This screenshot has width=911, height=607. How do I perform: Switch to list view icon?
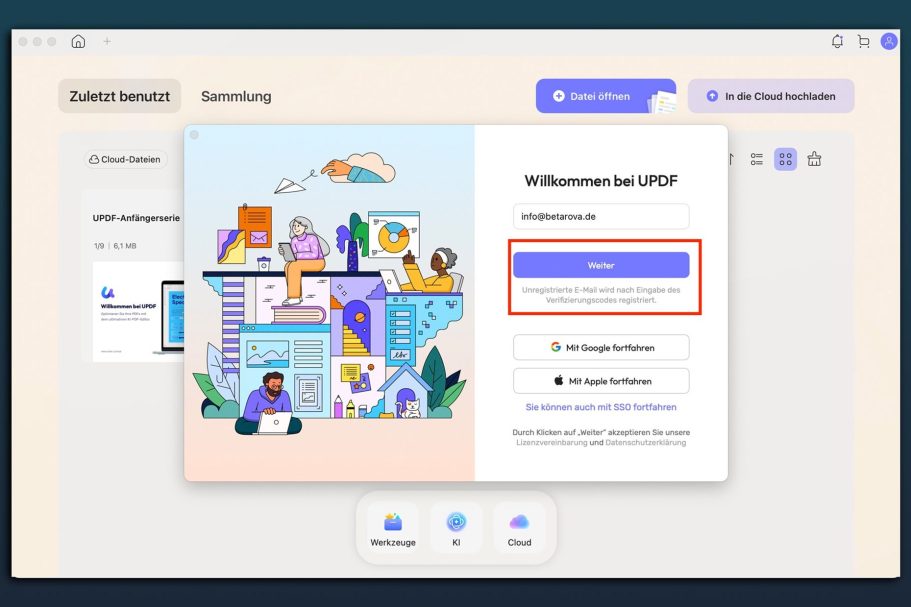pos(756,159)
